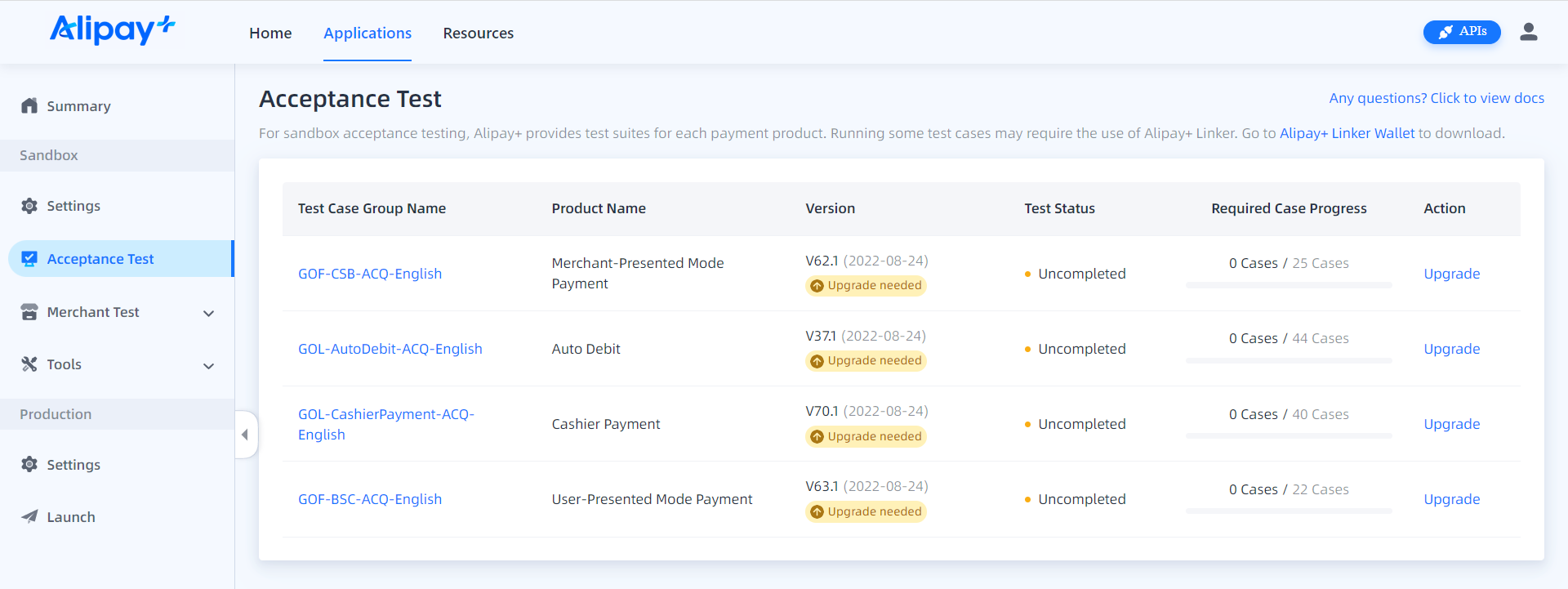Click Upgrade needed badge for V63.1
The image size is (1568, 589).
pos(866,512)
